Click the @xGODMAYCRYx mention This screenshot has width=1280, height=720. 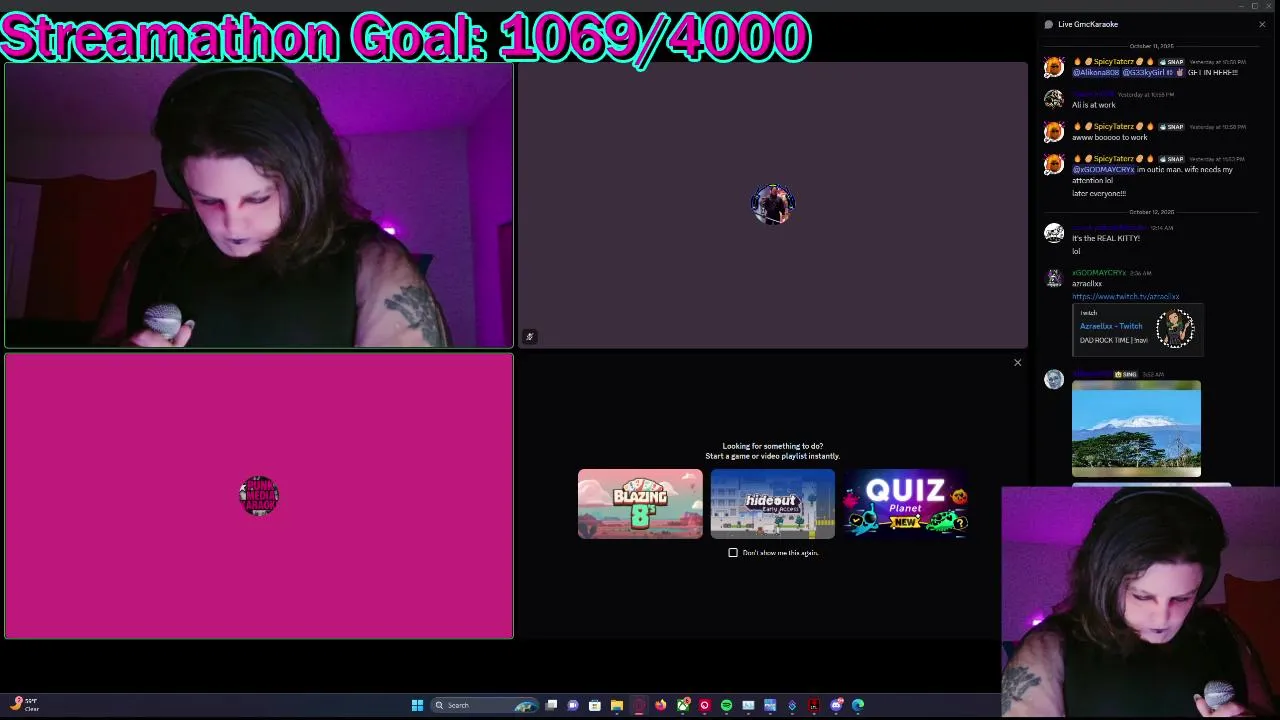click(x=1103, y=169)
